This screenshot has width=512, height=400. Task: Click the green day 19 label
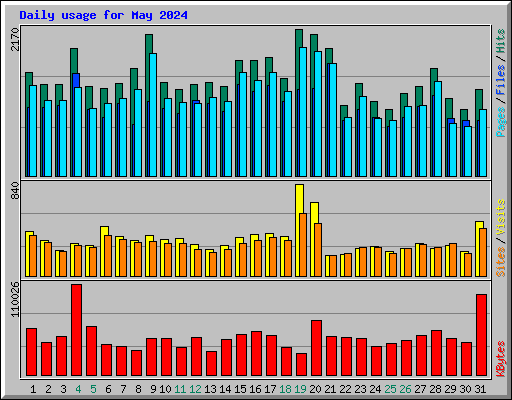pos(300,389)
